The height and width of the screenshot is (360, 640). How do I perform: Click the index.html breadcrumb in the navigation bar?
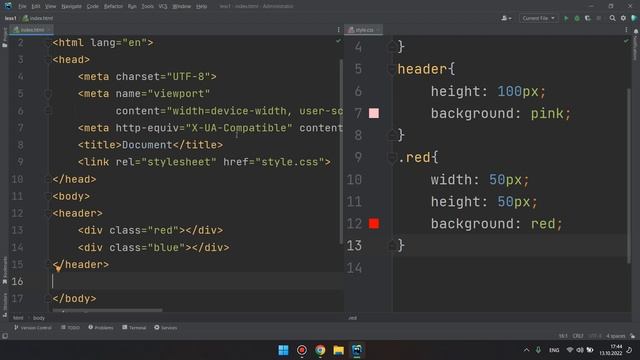pos(38,18)
